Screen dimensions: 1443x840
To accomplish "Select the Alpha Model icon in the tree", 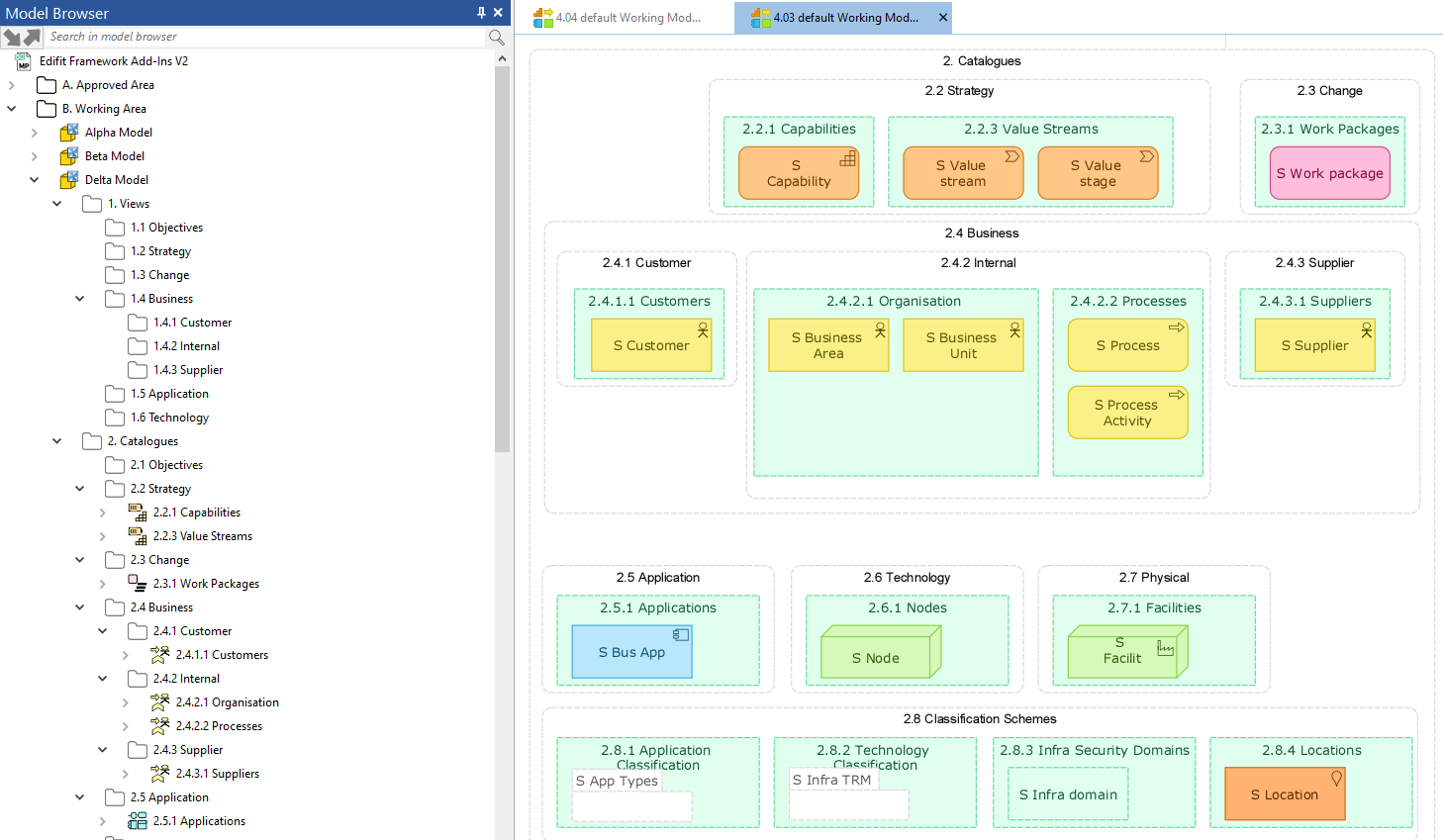I will tap(69, 133).
